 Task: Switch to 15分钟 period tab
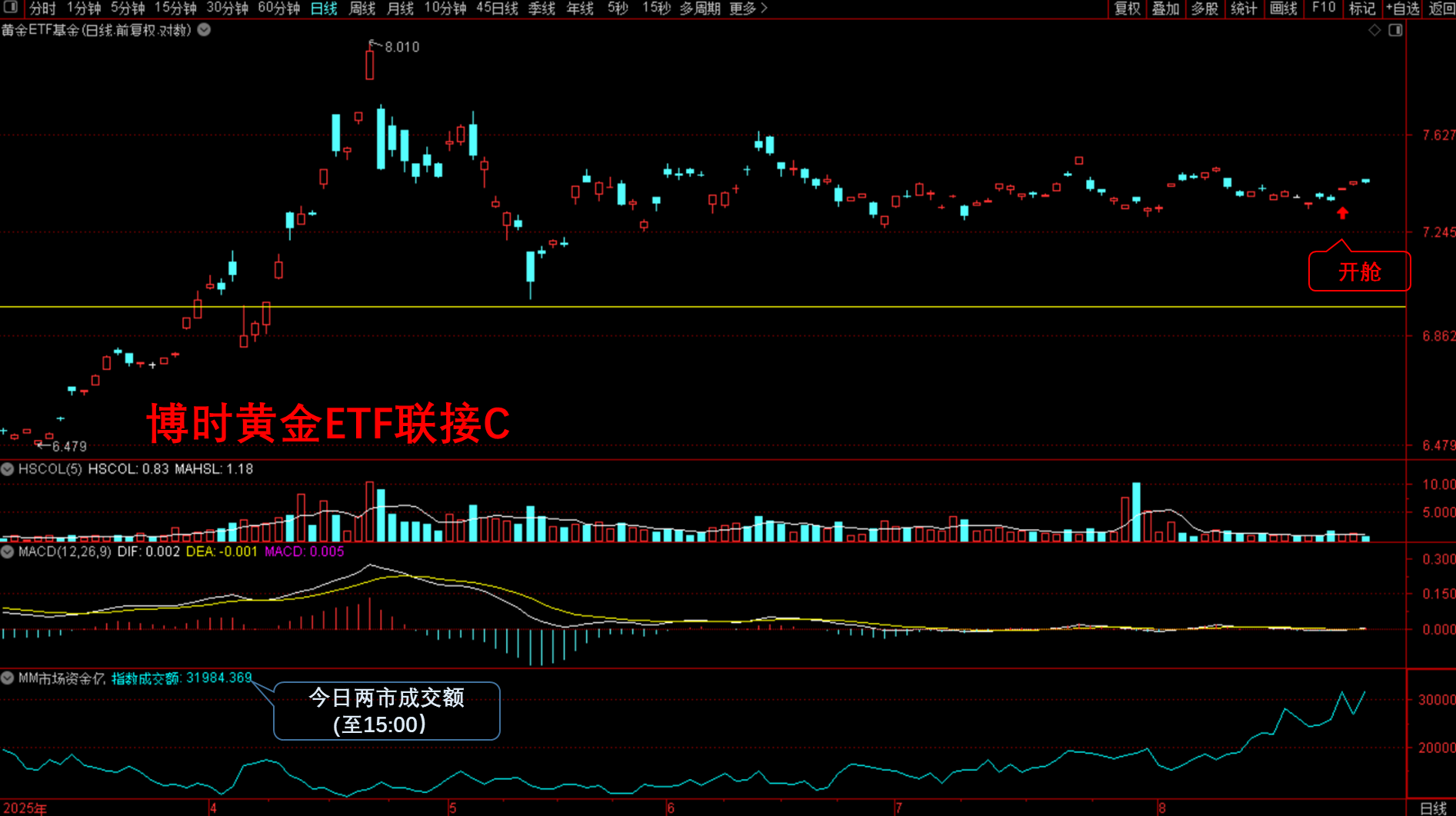tap(175, 8)
